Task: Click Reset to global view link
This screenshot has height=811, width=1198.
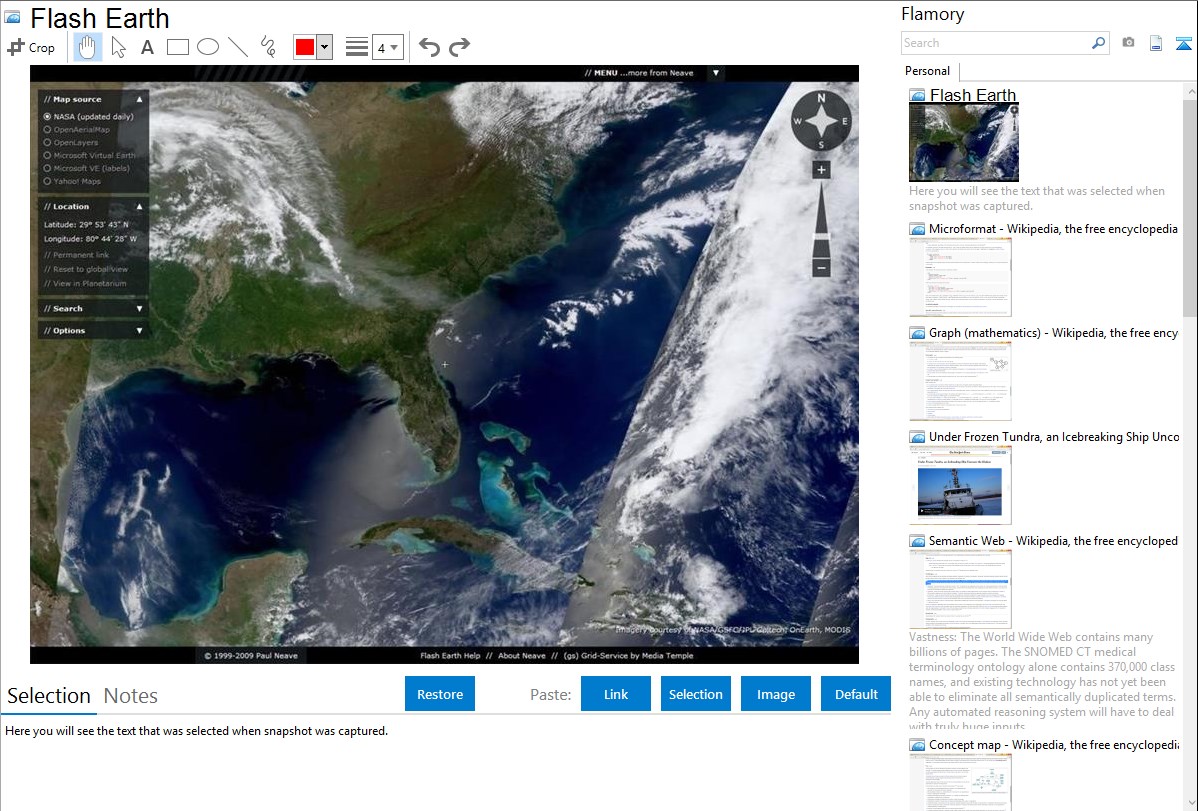Action: pos(86,269)
